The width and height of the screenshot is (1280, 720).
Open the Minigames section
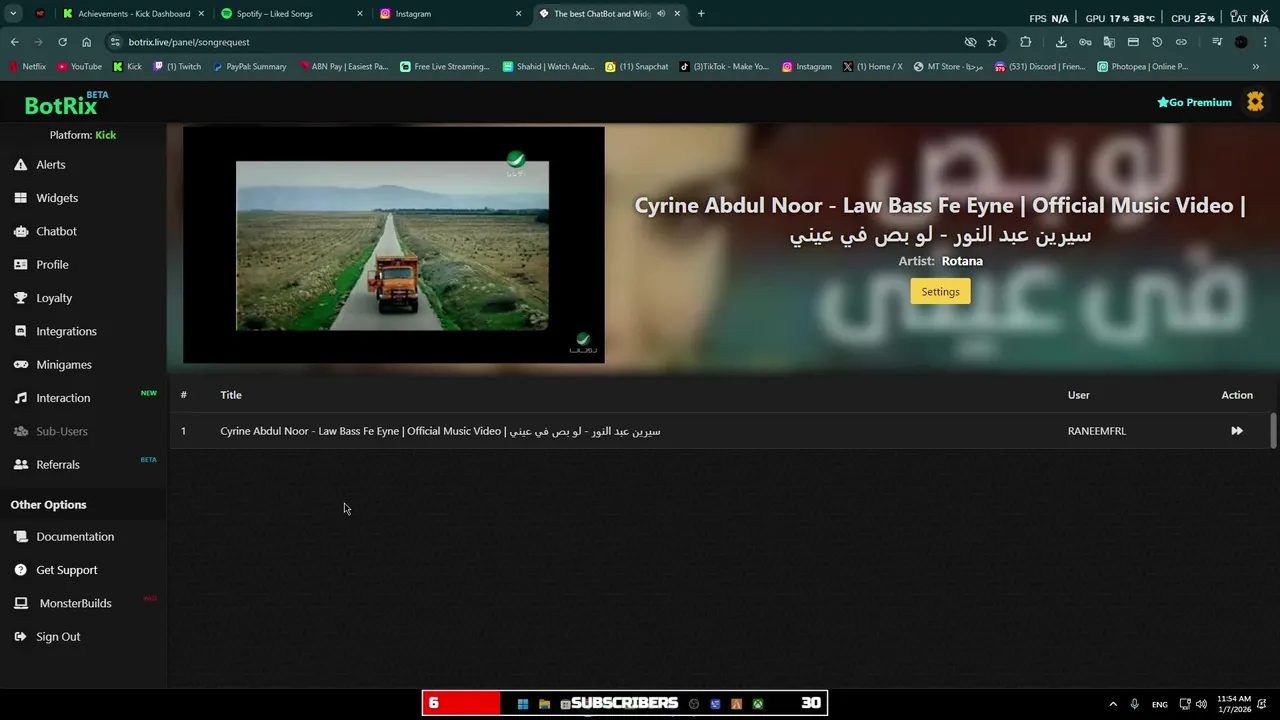[x=64, y=365]
